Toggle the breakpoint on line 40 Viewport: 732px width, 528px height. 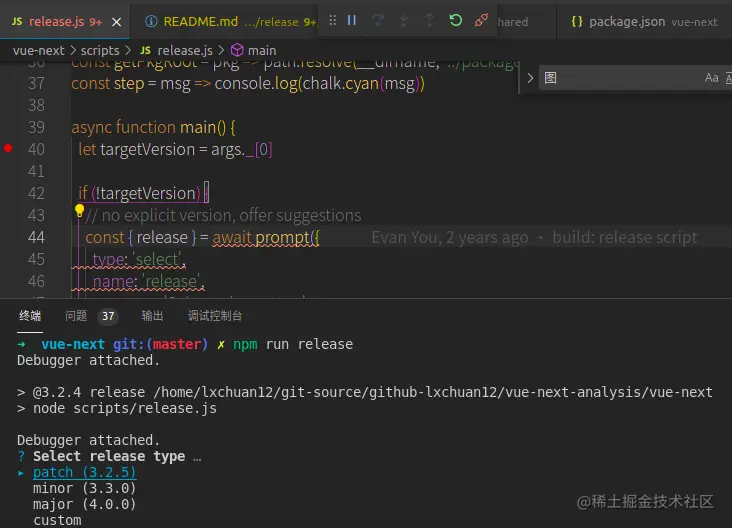(8, 148)
